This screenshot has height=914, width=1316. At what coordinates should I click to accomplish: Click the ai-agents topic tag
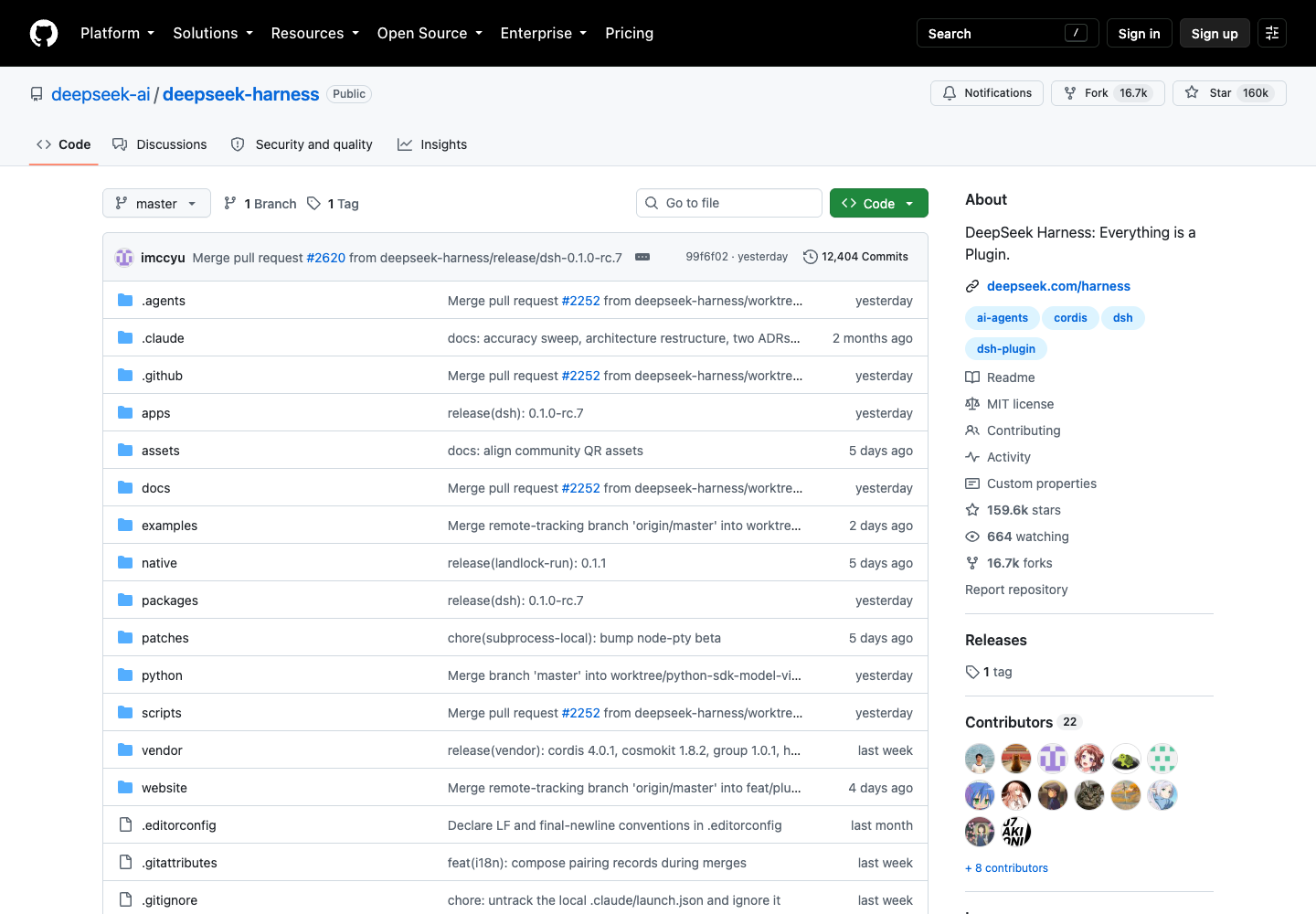(1003, 318)
